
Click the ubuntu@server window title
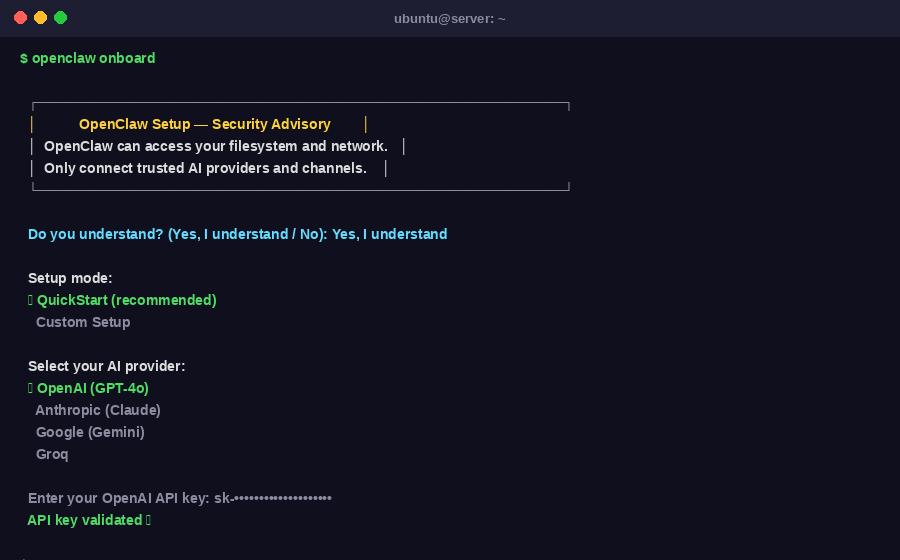[x=449, y=19]
